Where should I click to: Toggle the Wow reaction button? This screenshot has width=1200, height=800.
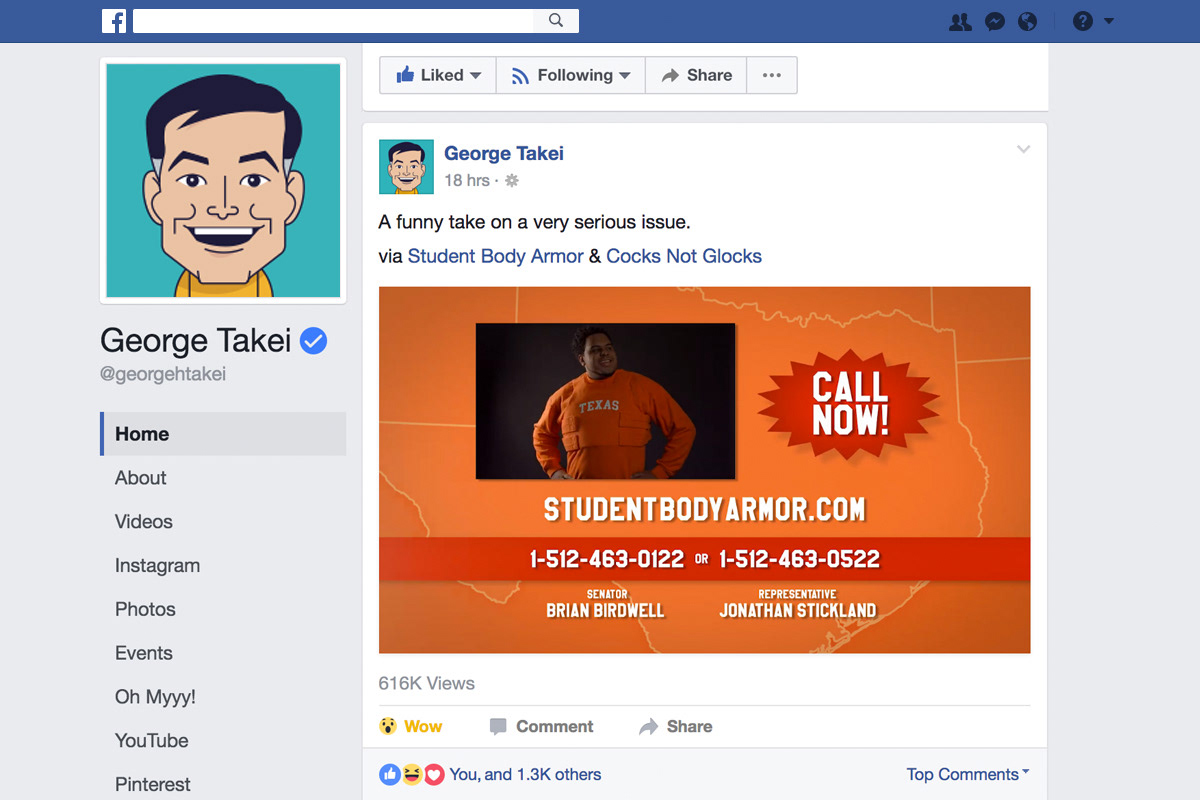pyautogui.click(x=411, y=727)
